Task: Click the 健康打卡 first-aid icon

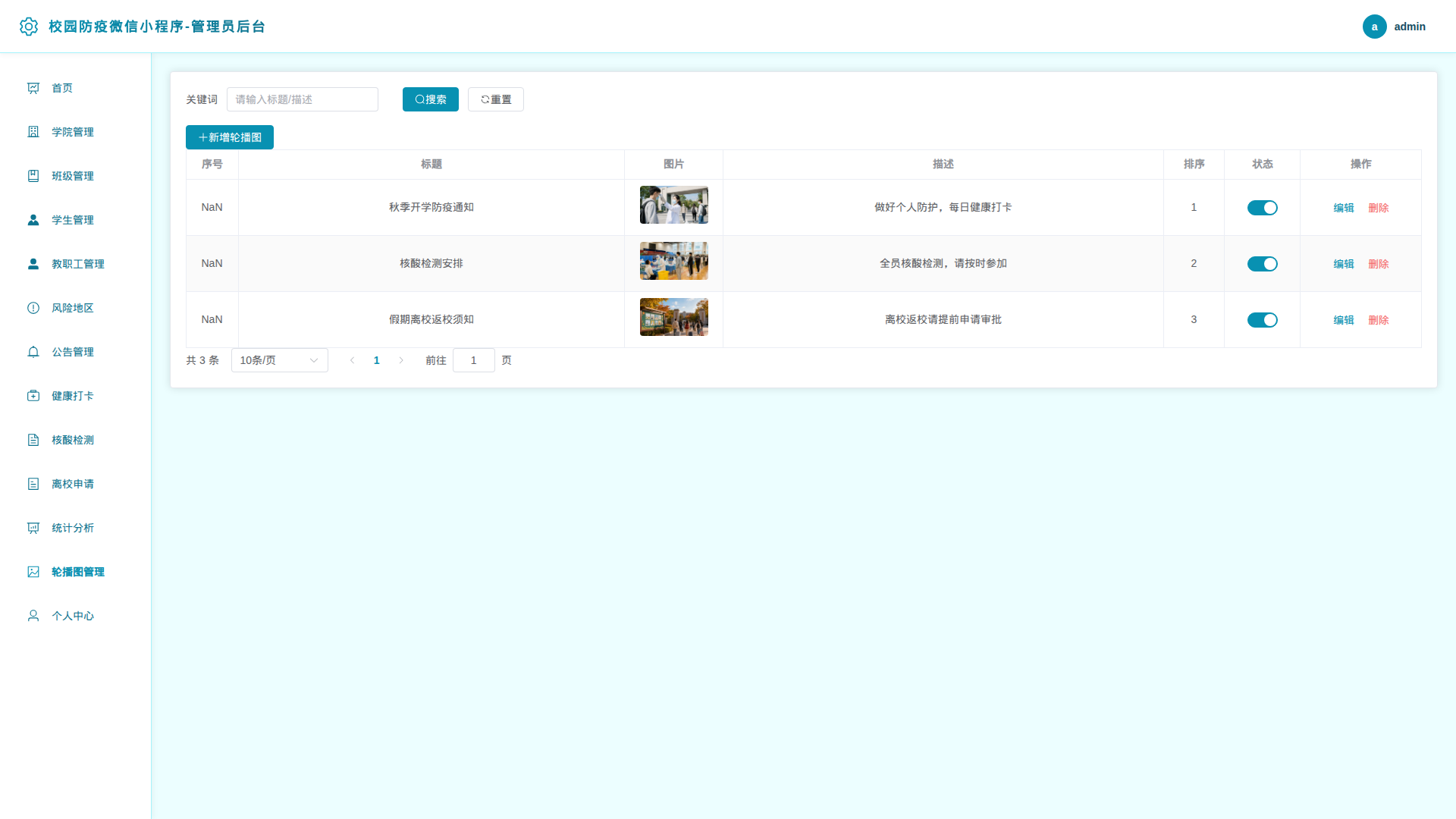Action: click(x=33, y=396)
